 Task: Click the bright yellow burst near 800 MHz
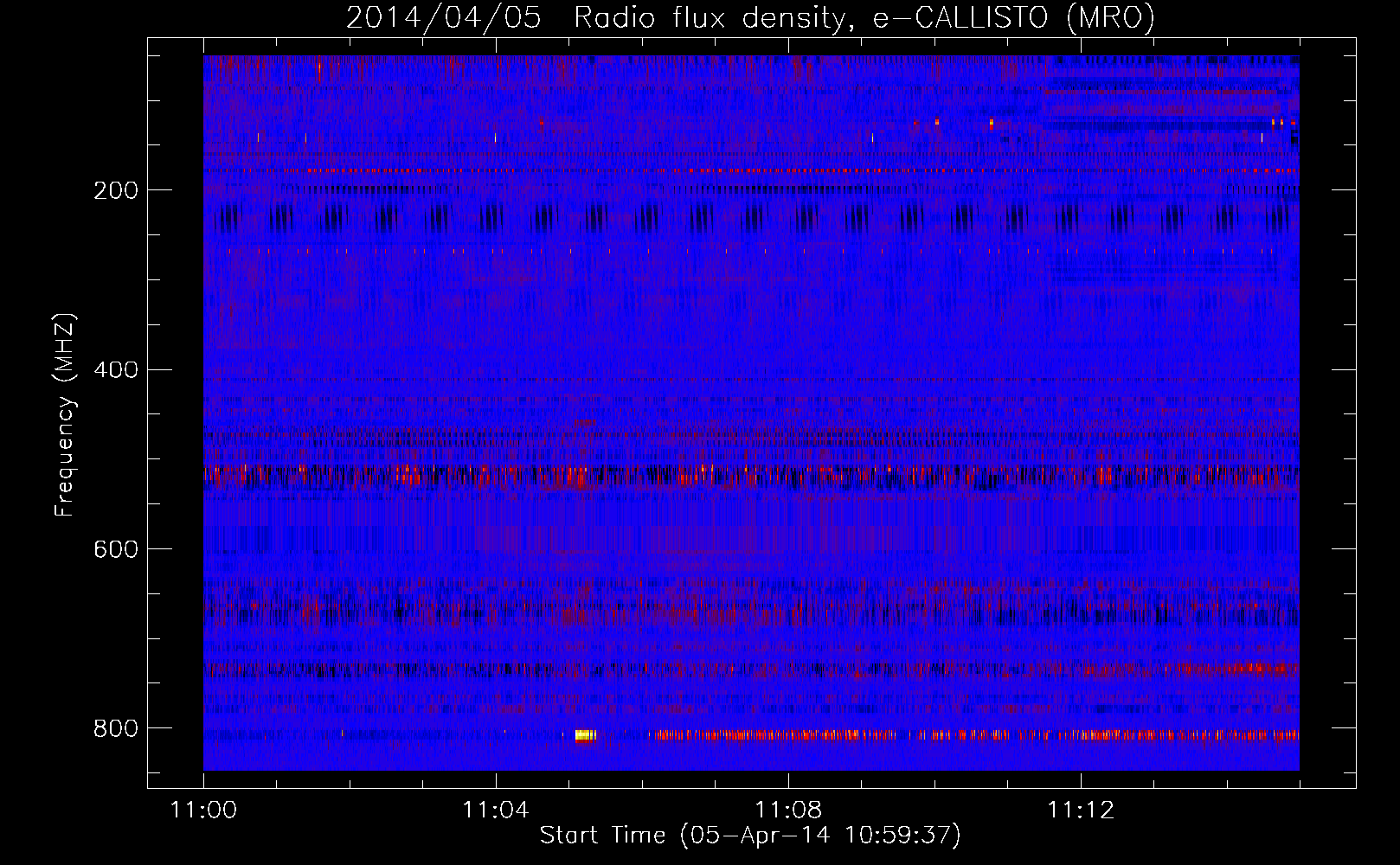coord(586,736)
